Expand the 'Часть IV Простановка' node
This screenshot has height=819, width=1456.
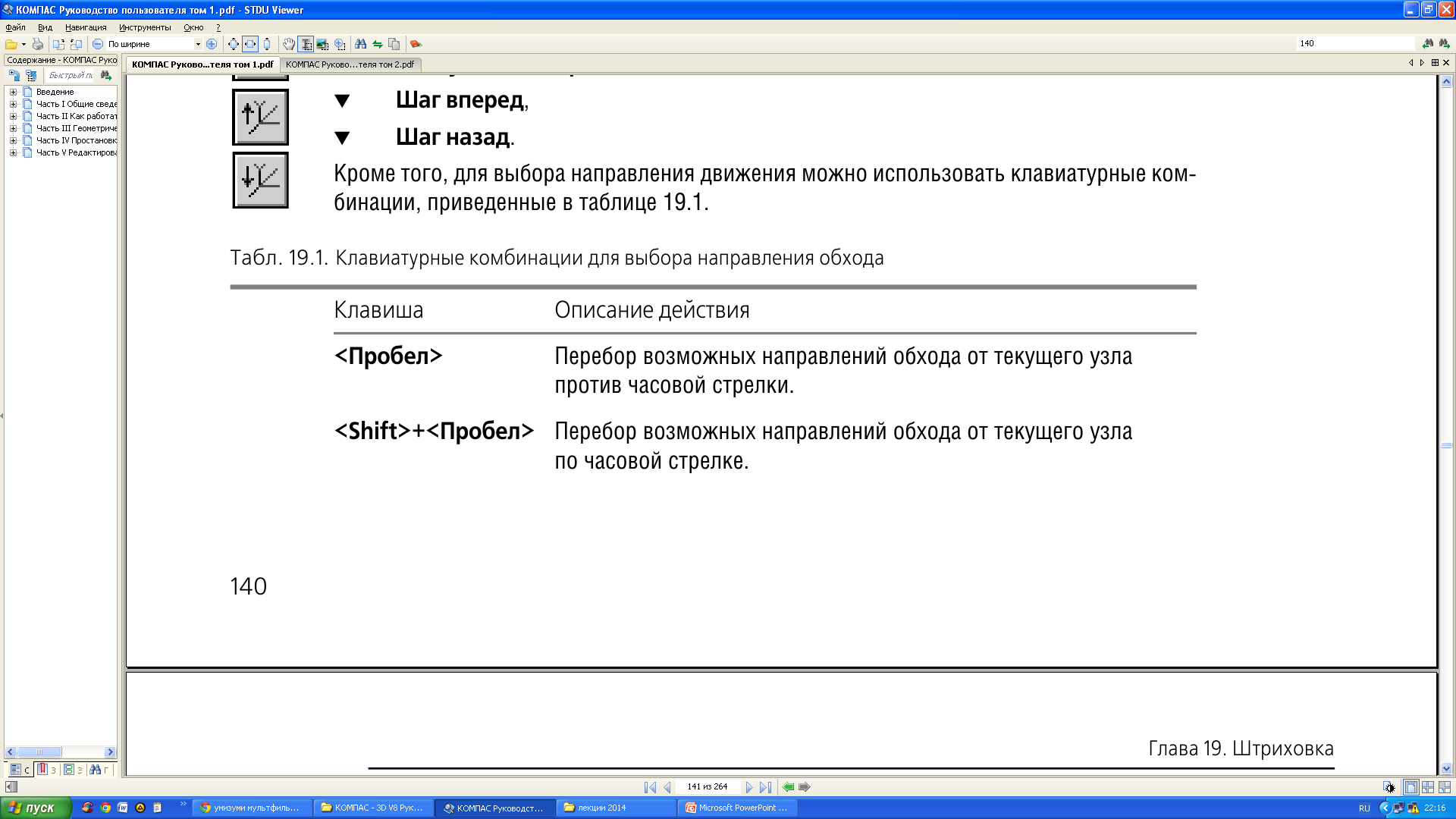click(x=13, y=140)
